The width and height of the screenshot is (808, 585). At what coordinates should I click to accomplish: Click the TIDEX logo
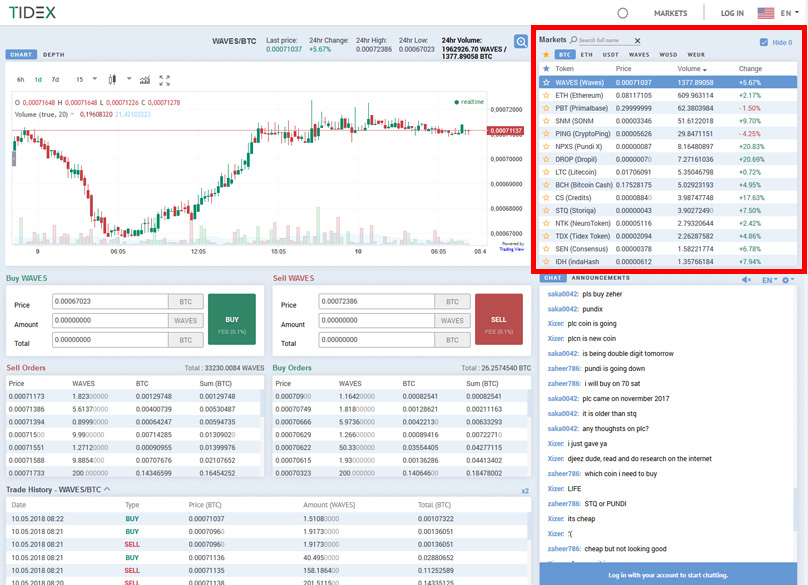click(32, 12)
